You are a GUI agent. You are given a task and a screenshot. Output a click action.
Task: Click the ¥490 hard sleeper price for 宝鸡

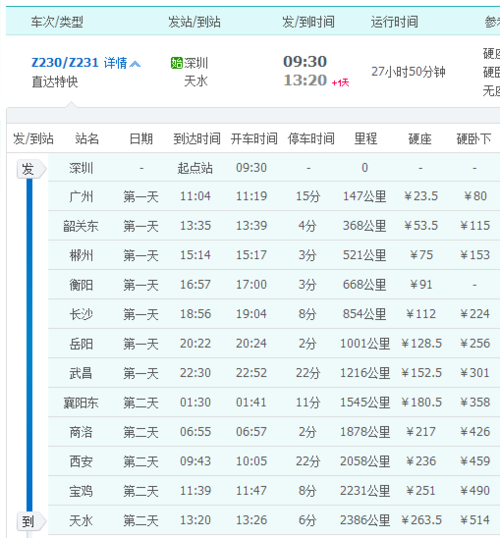click(x=475, y=491)
